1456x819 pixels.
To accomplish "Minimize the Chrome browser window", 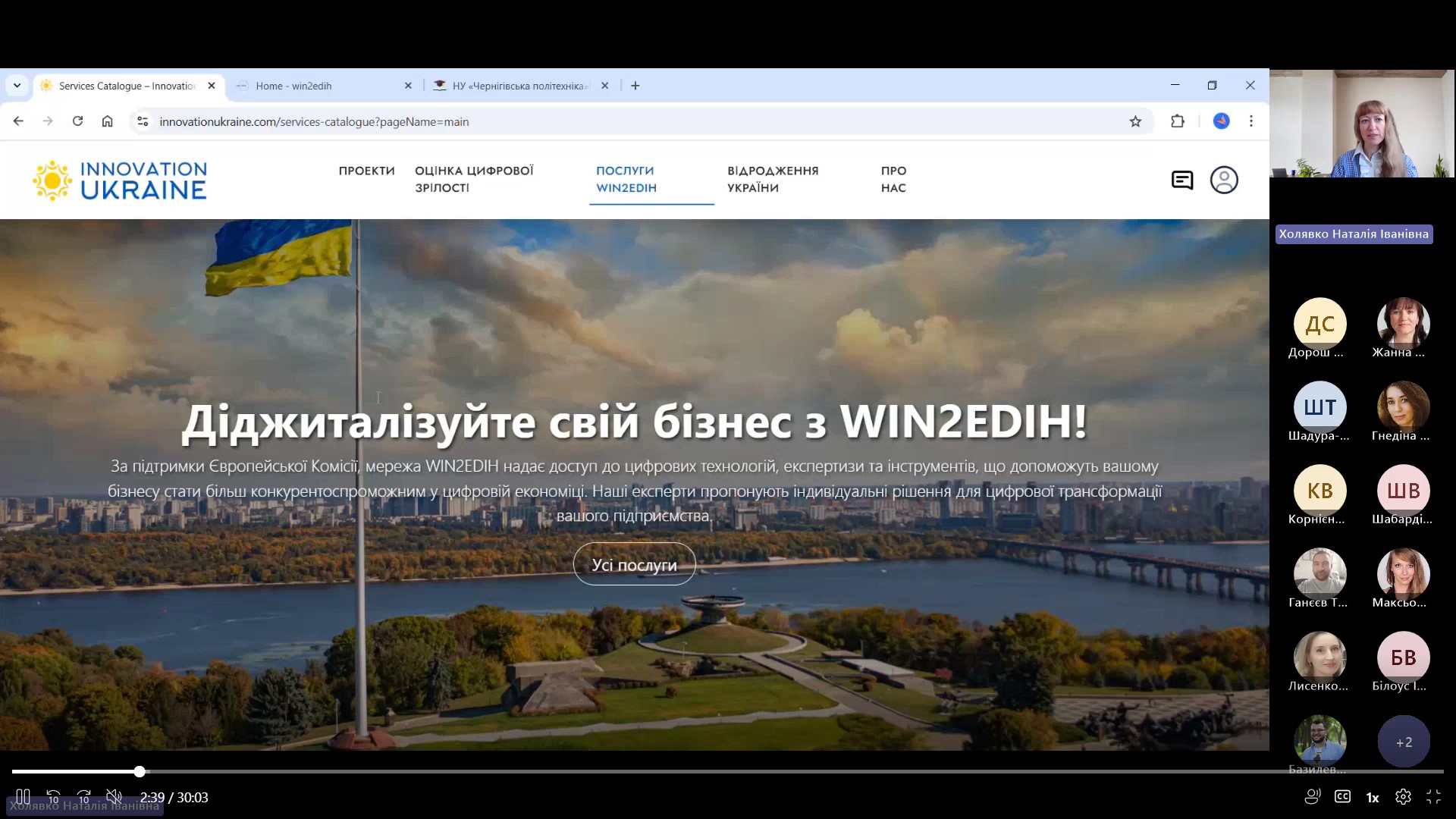I will click(1175, 85).
